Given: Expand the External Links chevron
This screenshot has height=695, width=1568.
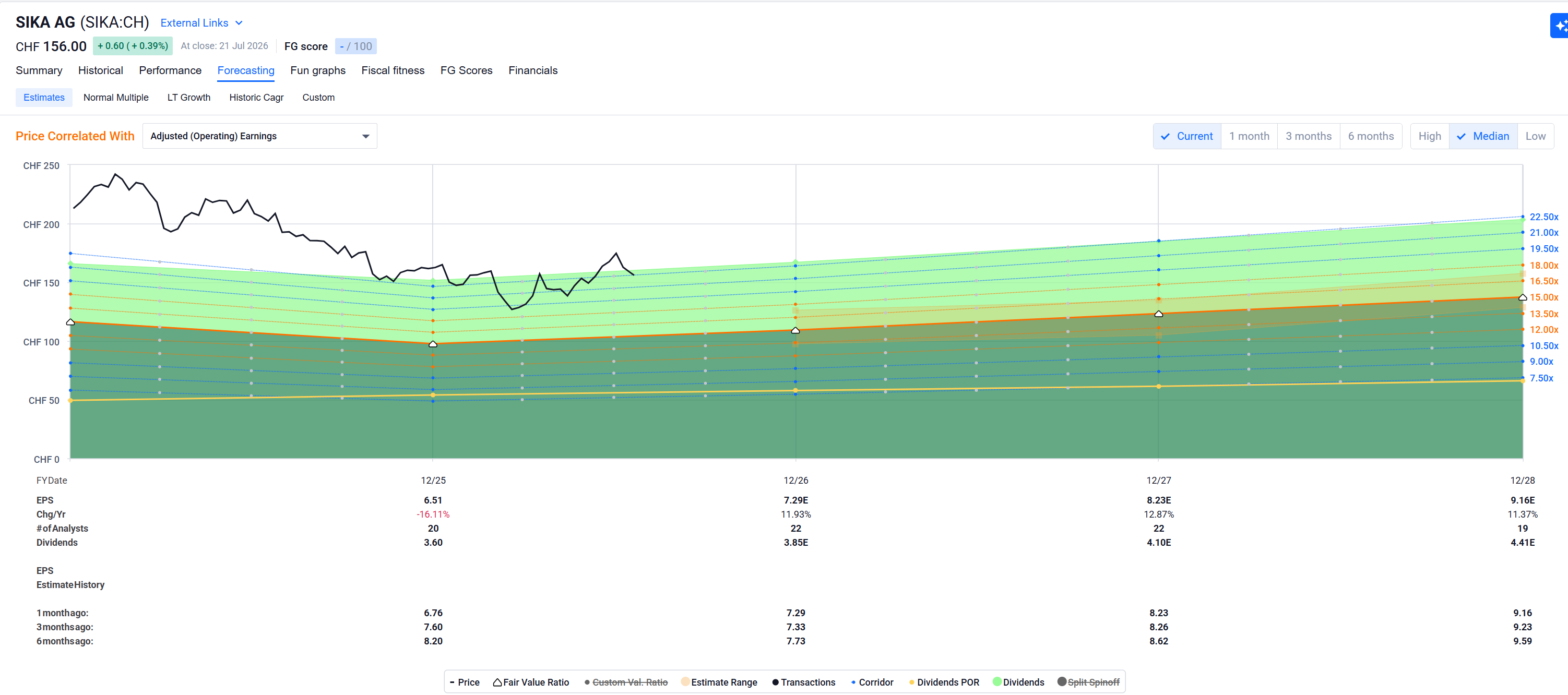Looking at the screenshot, I should (239, 23).
